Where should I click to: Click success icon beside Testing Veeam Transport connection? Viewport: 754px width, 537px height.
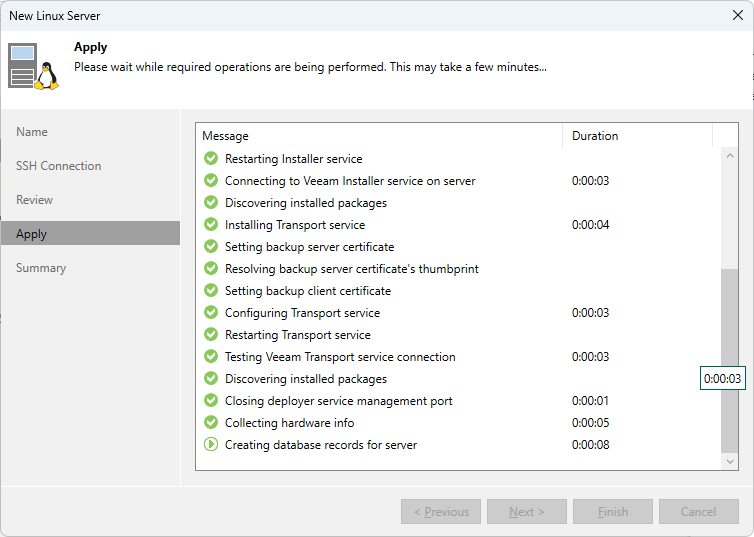[211, 356]
